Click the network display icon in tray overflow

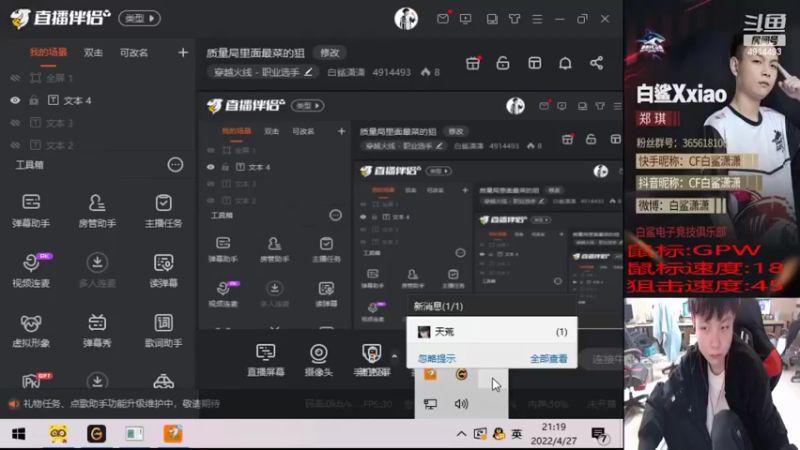coord(430,404)
